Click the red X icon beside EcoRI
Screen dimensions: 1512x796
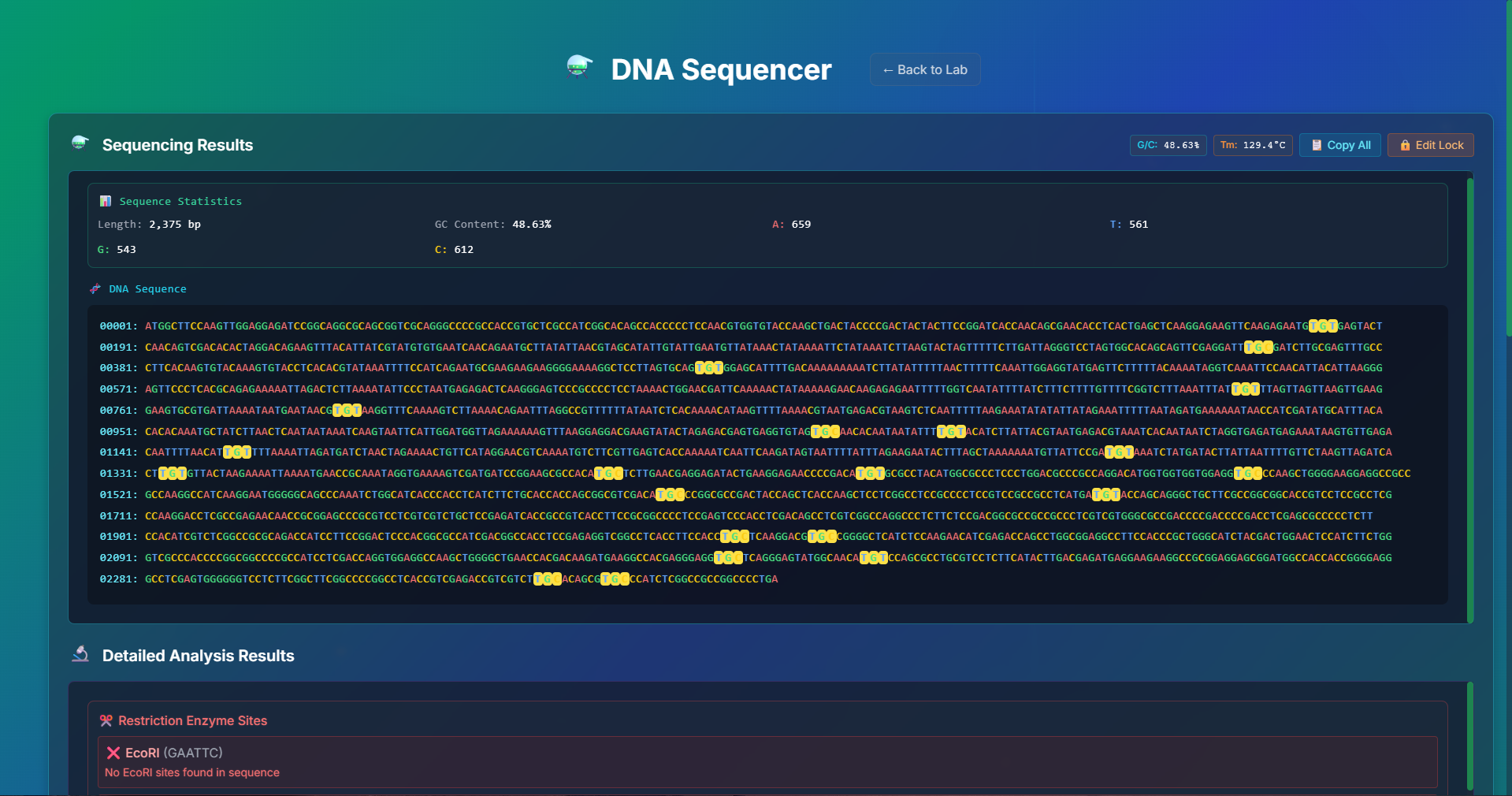pos(113,753)
